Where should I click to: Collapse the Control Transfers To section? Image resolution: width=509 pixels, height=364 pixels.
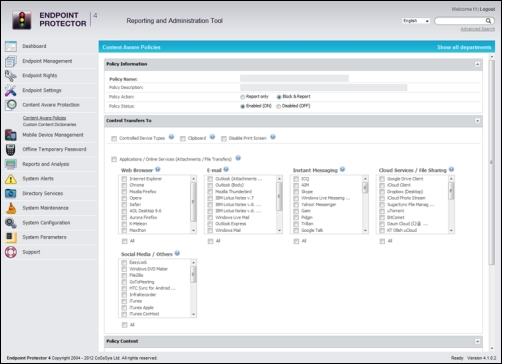coord(478,121)
